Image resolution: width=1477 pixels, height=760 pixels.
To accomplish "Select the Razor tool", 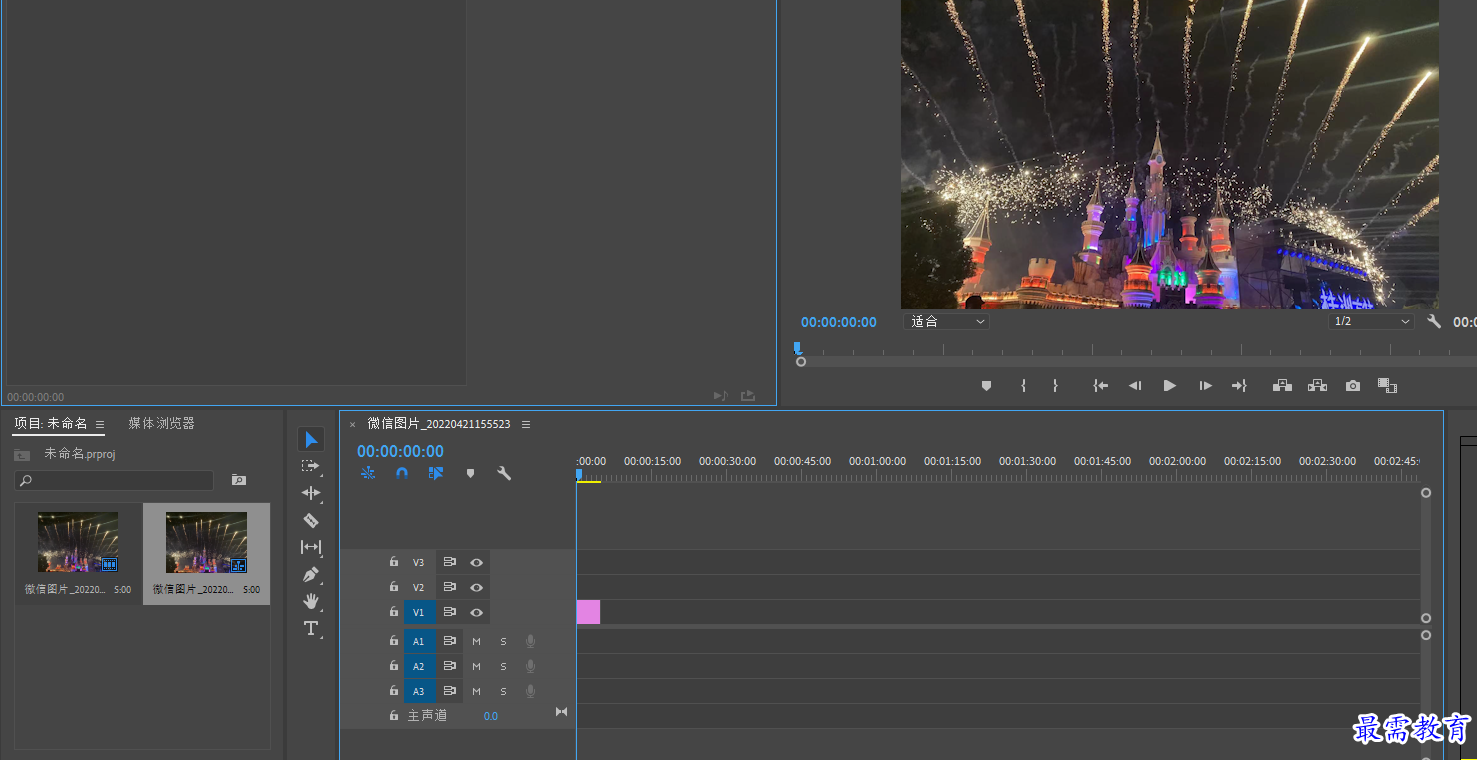I will point(311,520).
